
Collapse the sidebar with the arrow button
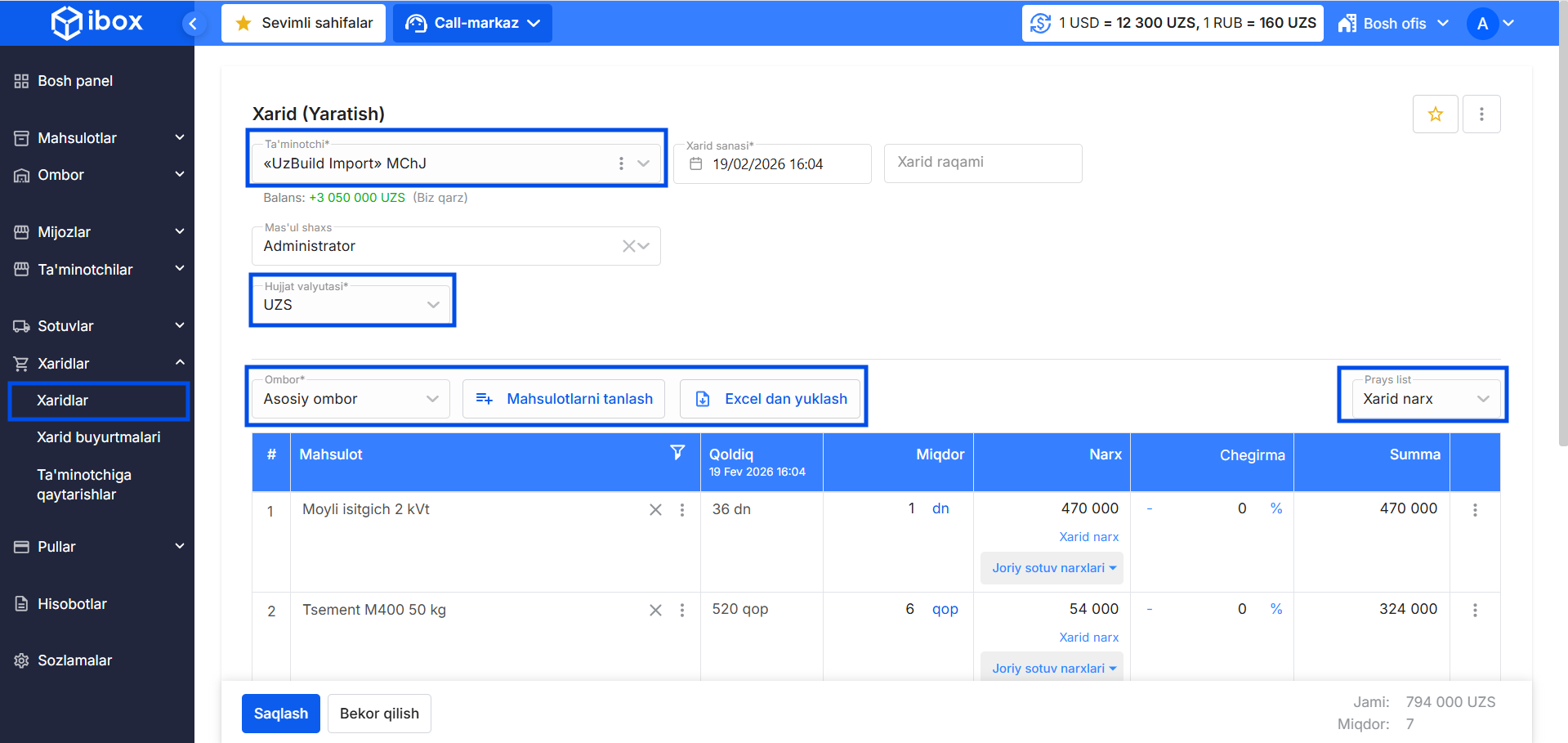[192, 24]
